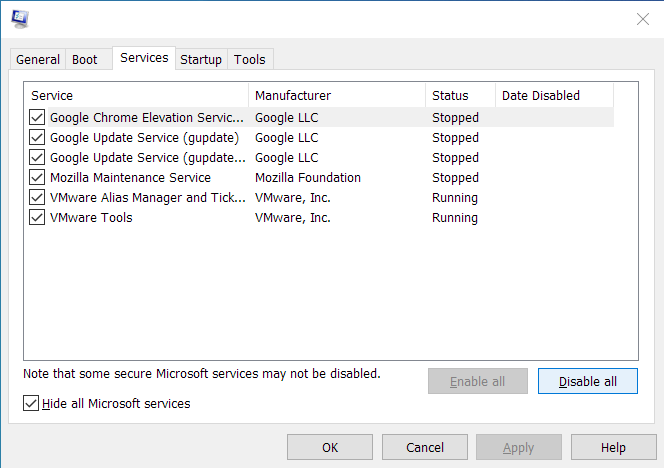Image resolution: width=664 pixels, height=468 pixels.
Task: Go to the Startup tab
Action: (201, 59)
